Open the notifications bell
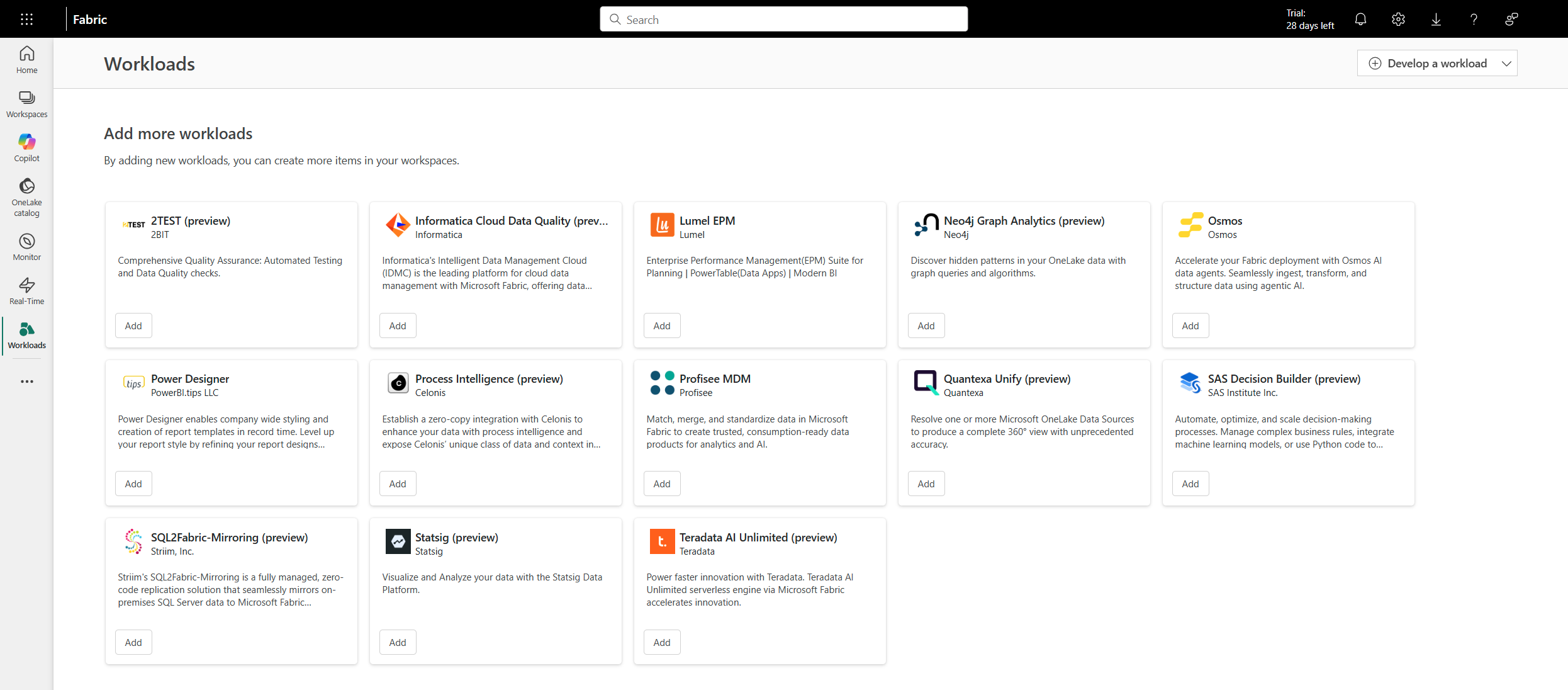The height and width of the screenshot is (690, 1568). click(x=1360, y=19)
